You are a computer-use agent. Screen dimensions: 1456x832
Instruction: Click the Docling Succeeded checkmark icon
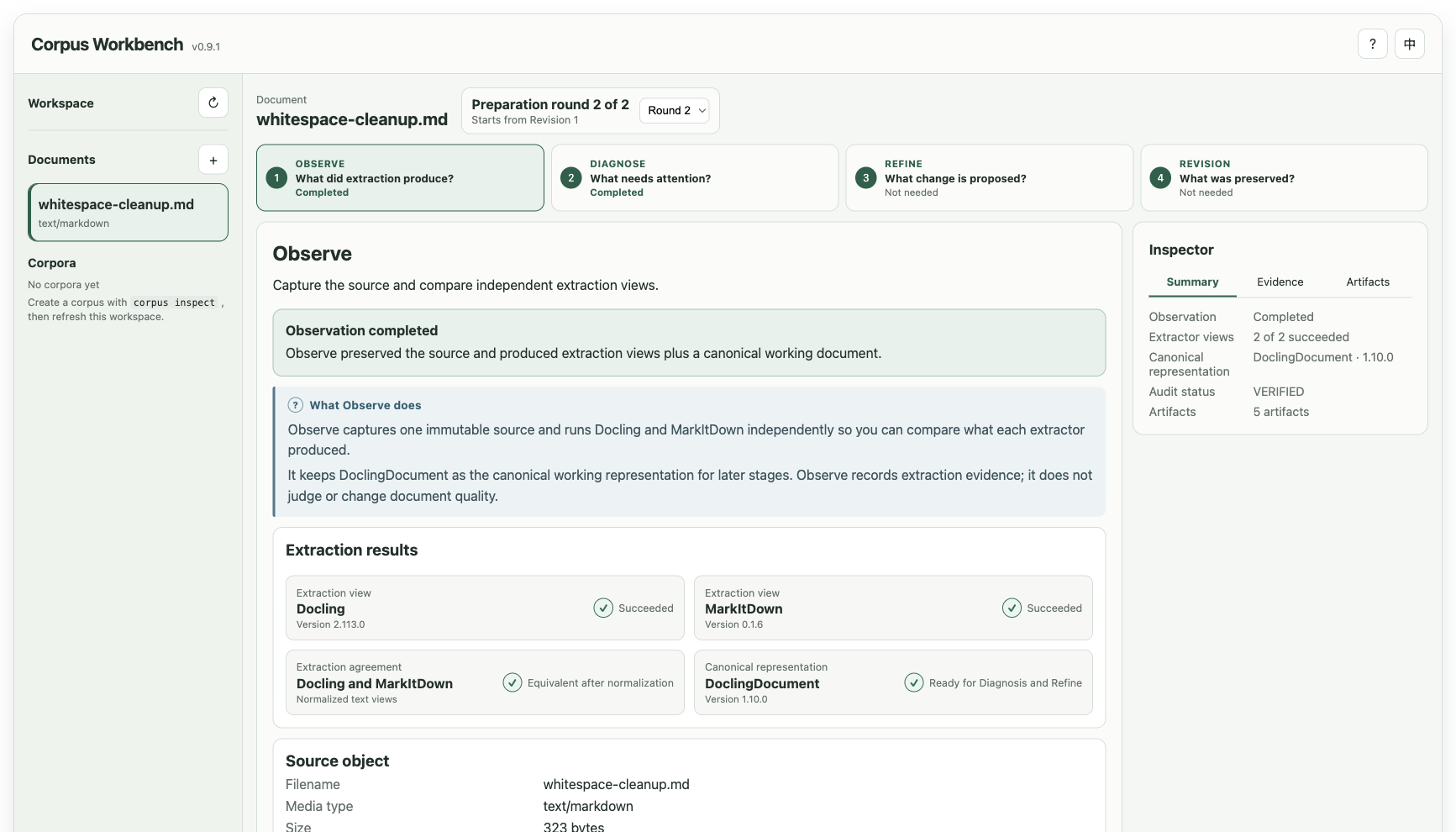pyautogui.click(x=603, y=608)
